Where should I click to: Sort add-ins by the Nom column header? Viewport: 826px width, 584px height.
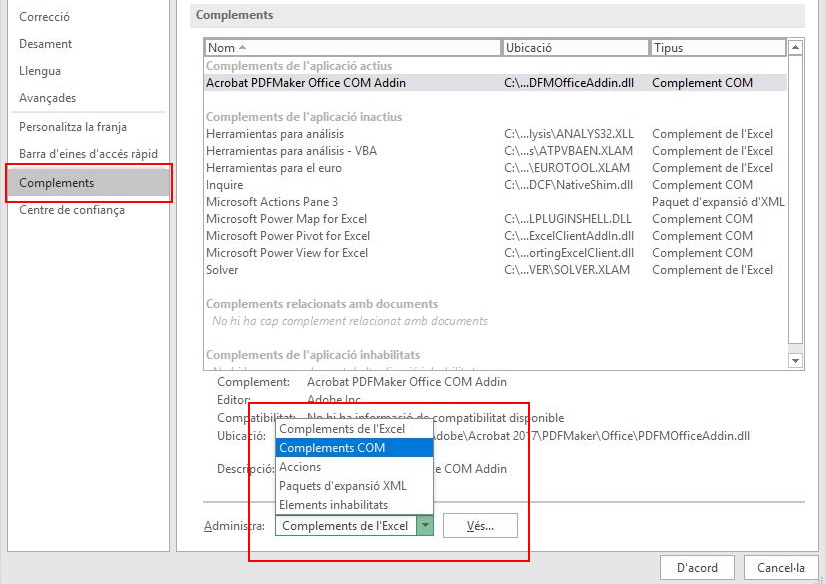(x=352, y=47)
